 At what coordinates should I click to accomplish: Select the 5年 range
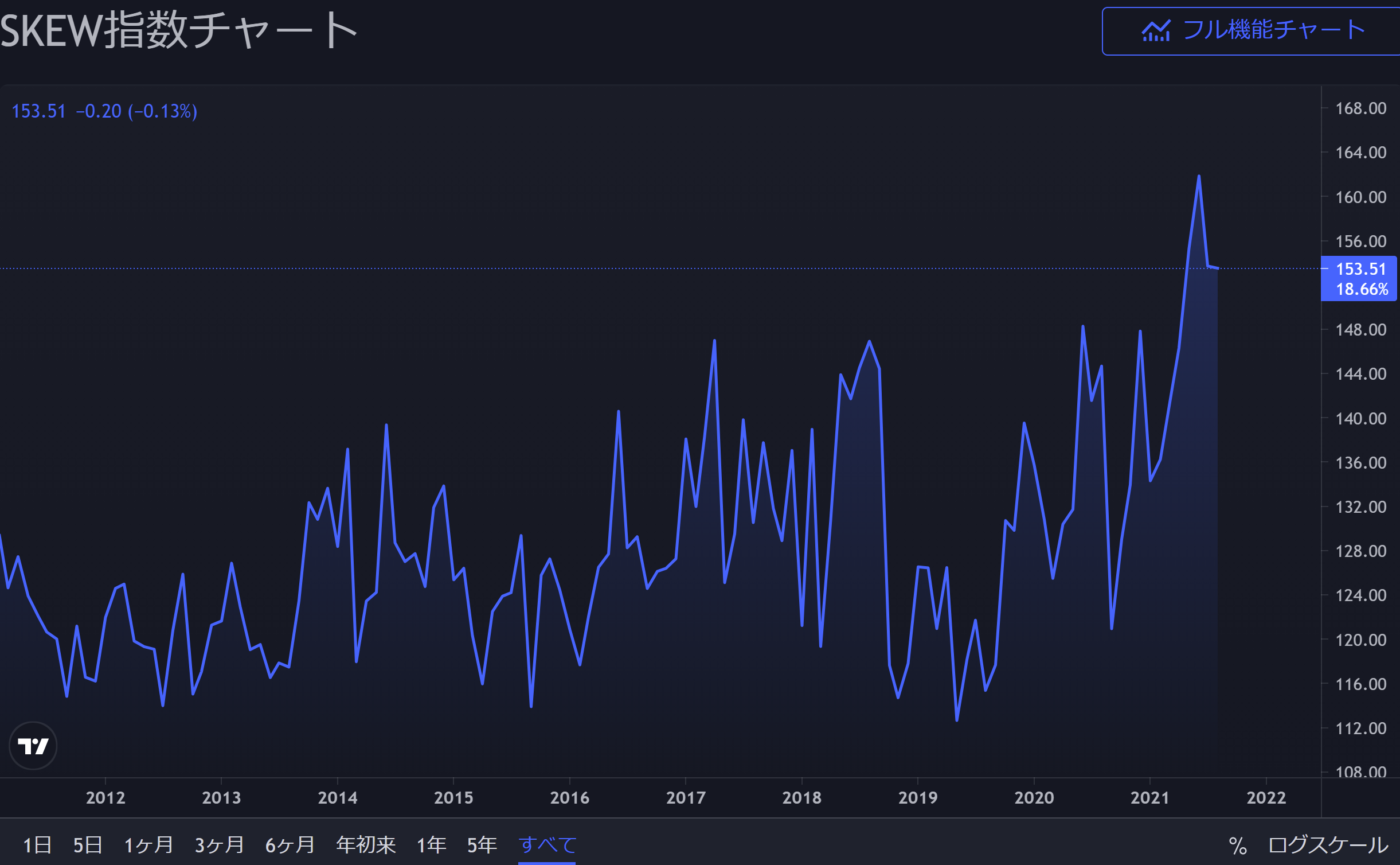click(x=482, y=845)
